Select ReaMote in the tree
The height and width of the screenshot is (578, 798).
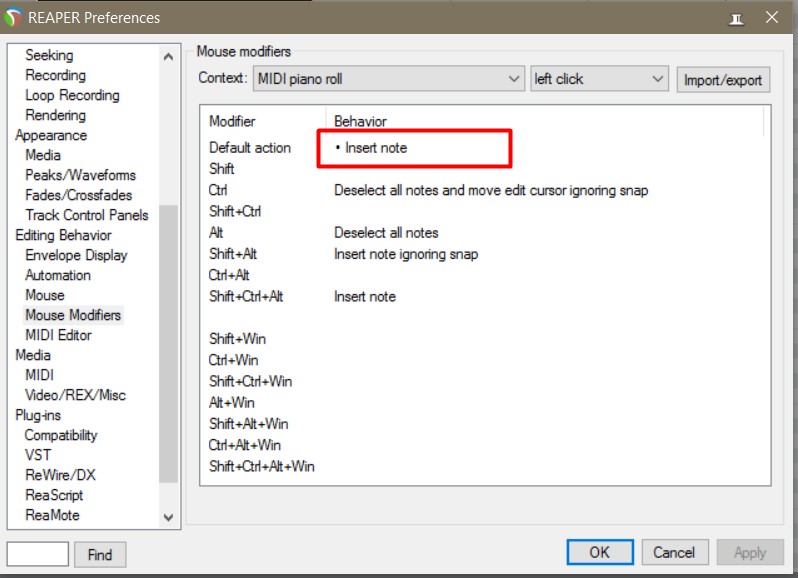(52, 515)
